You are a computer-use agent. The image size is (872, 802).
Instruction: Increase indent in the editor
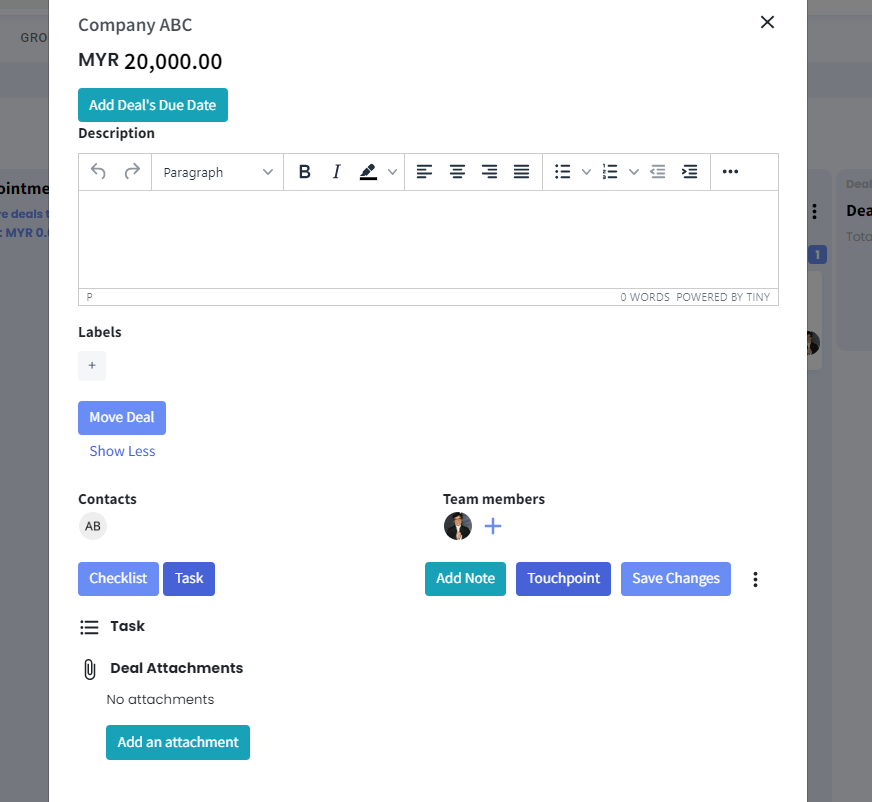(x=689, y=172)
